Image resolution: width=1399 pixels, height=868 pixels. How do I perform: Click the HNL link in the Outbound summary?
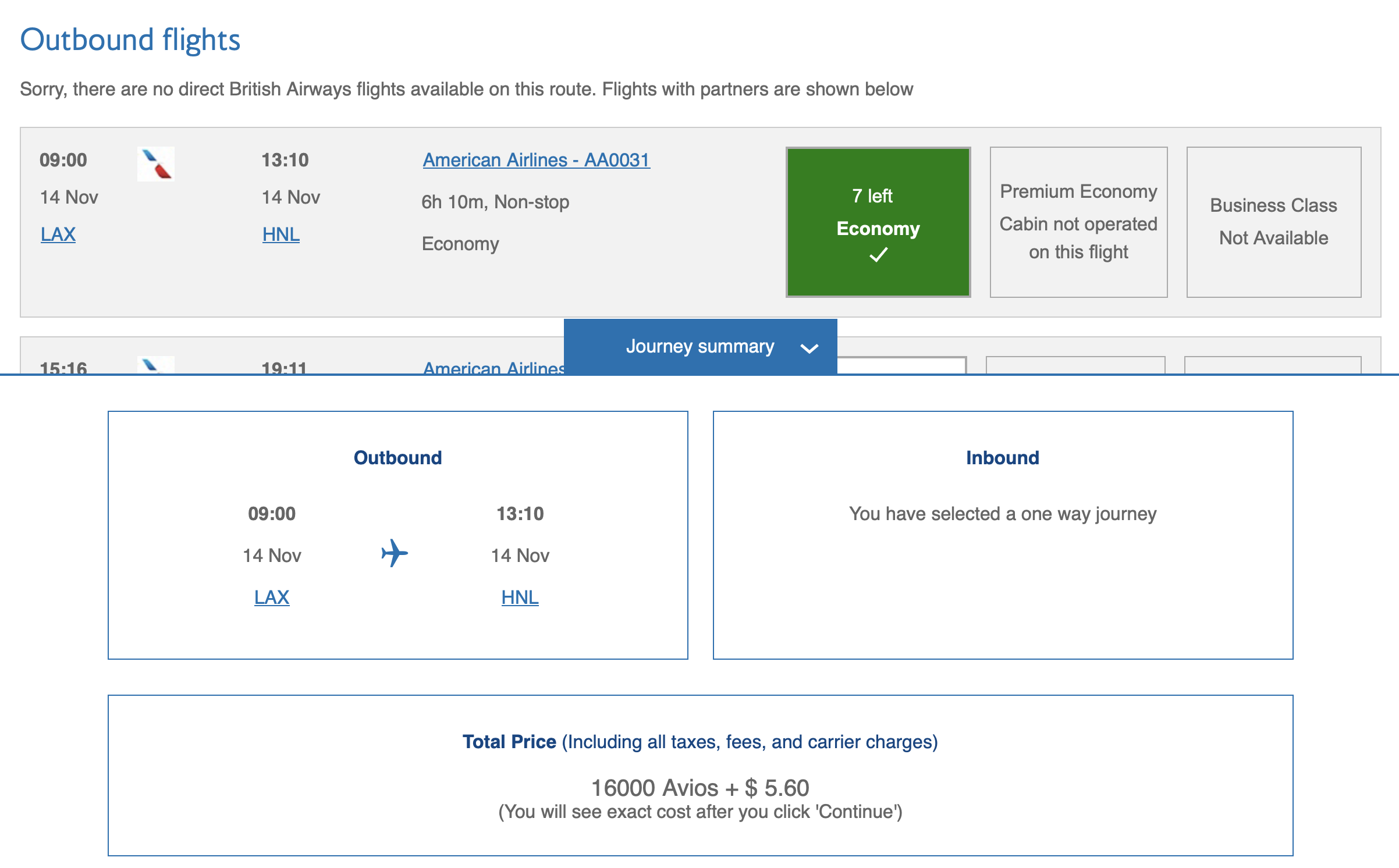coord(520,597)
